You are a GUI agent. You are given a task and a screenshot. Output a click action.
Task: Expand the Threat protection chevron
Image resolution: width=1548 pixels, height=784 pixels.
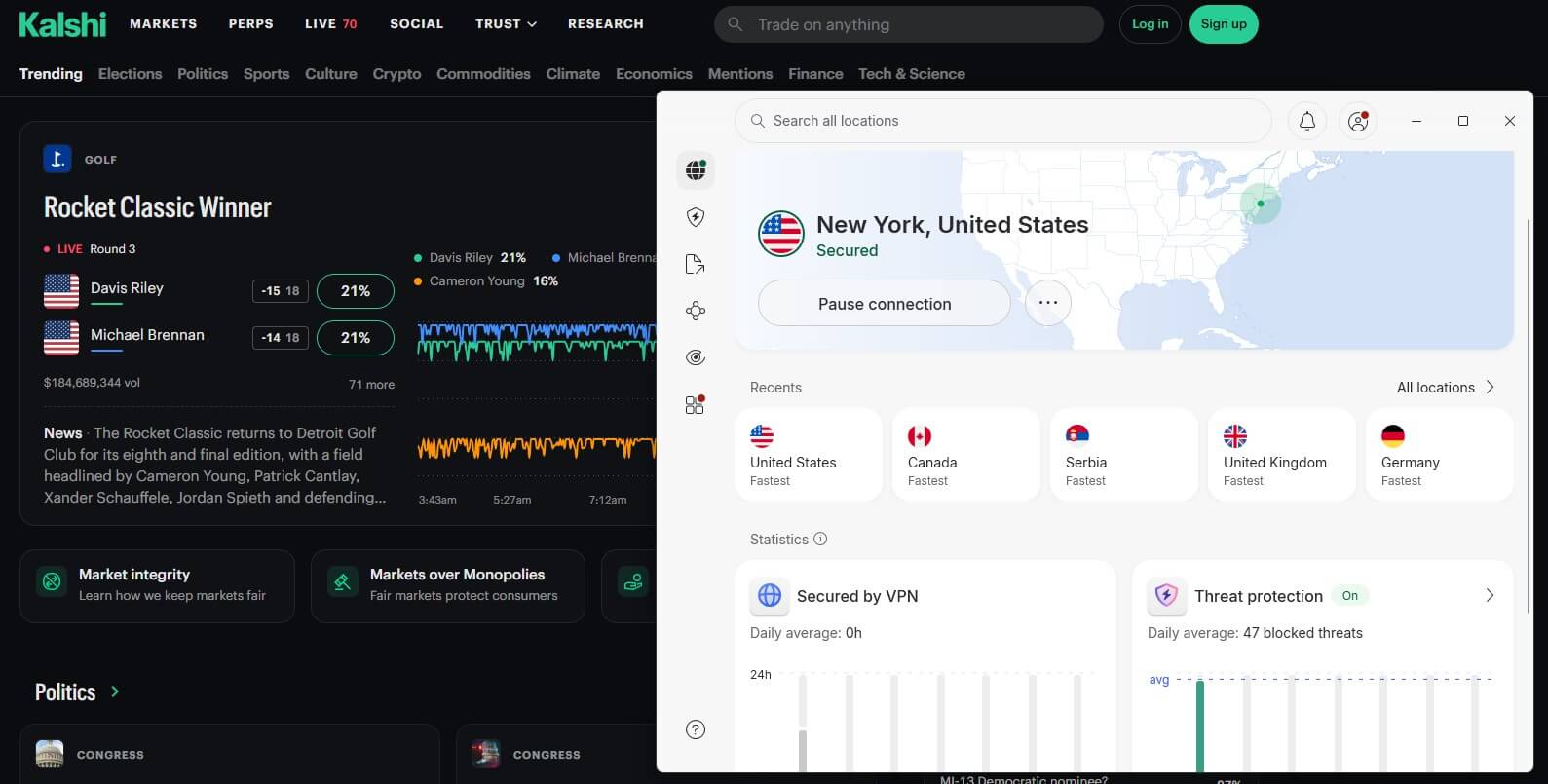coord(1489,595)
